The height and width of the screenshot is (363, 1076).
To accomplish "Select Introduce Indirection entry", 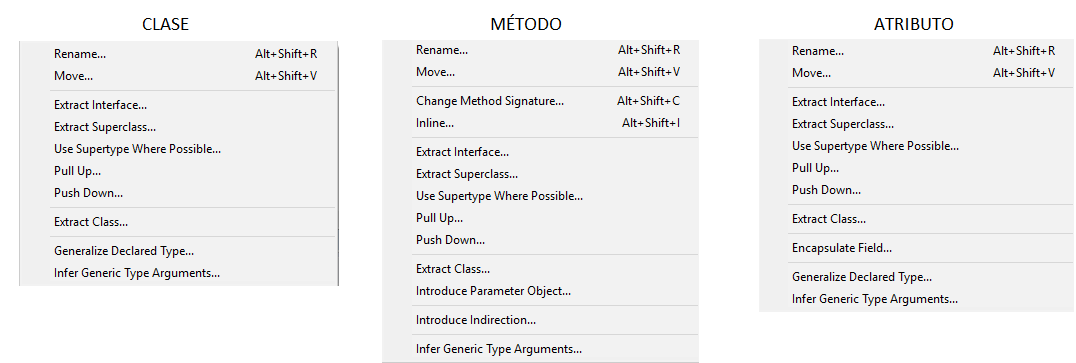I will 540,320.
